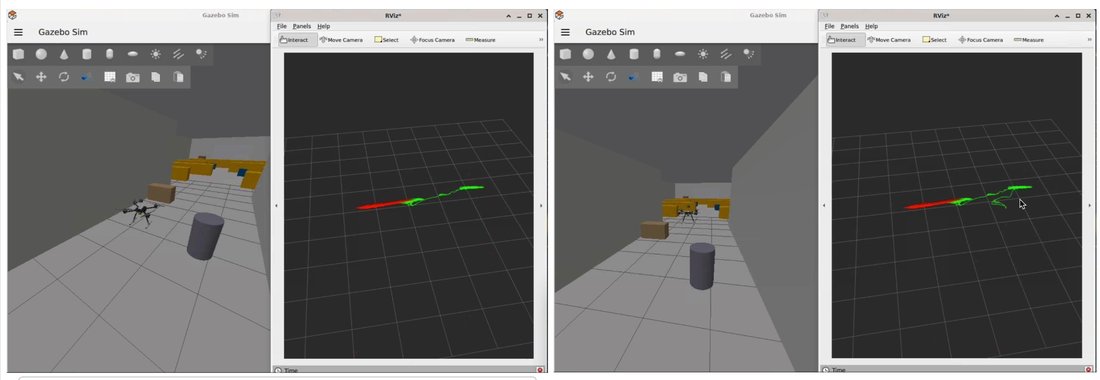Image resolution: width=1100 pixels, height=380 pixels.
Task: Insert a capsule shape in right Gazebo window
Action: click(x=657, y=54)
